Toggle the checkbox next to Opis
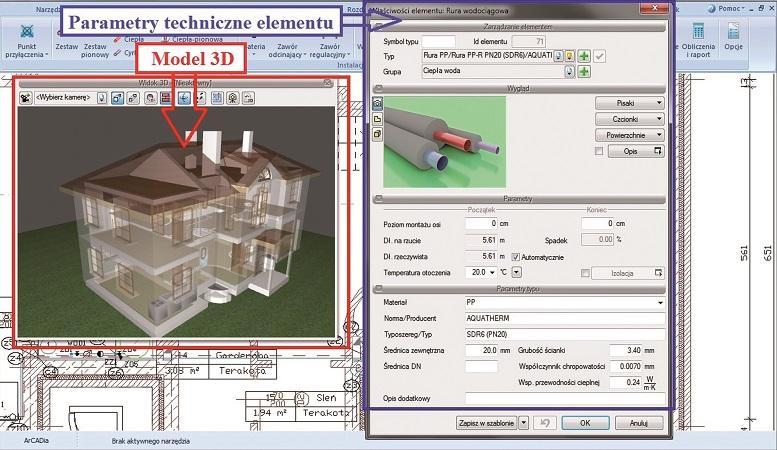This screenshot has height=450, width=777. [599, 151]
